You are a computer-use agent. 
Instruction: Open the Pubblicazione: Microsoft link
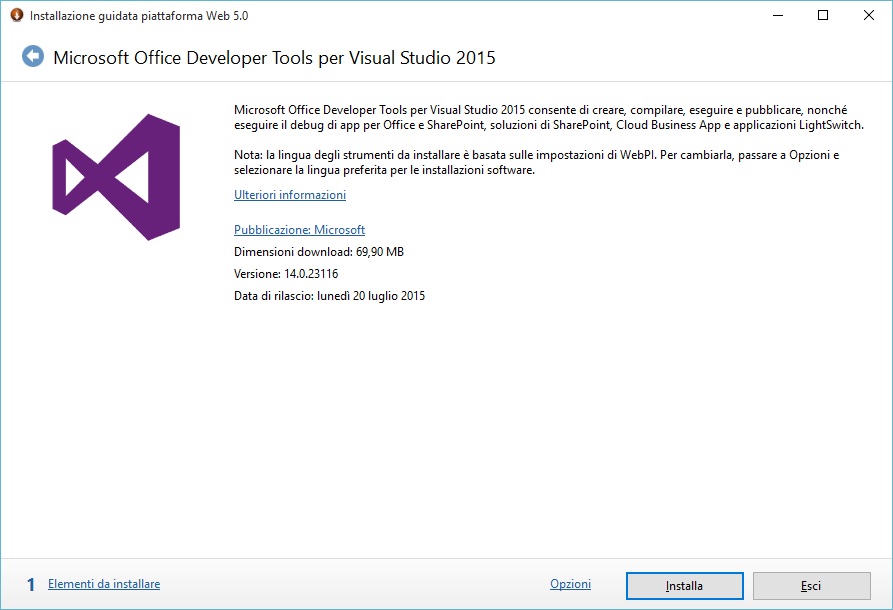point(300,230)
